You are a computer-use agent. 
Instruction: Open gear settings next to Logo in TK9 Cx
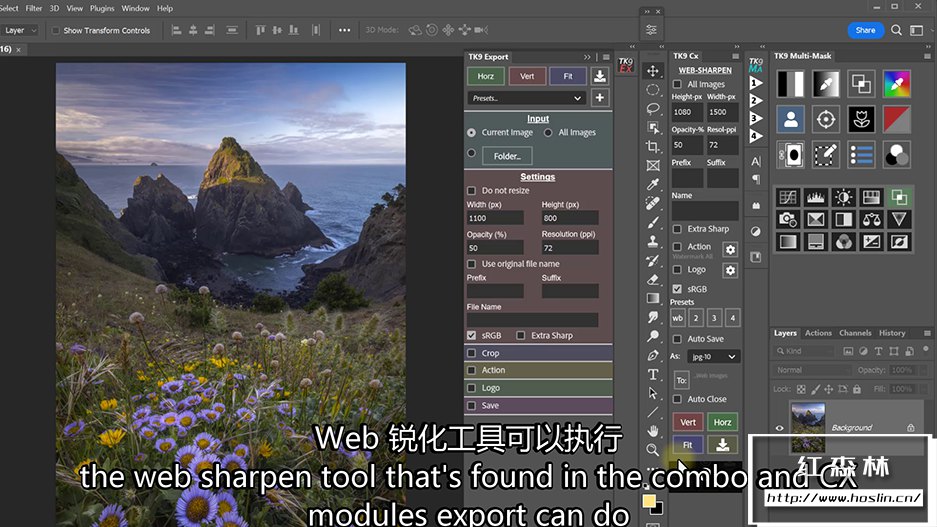point(730,270)
